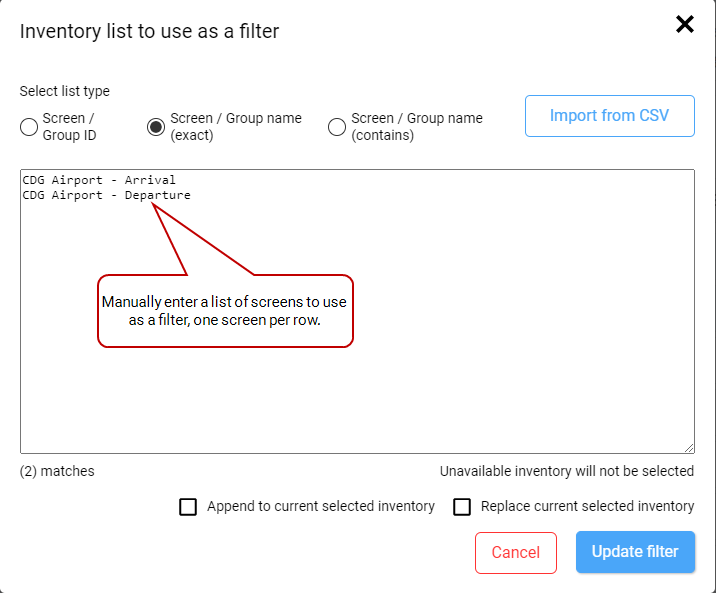Click the Select list type label
Image resolution: width=716 pixels, height=593 pixels.
point(65,91)
